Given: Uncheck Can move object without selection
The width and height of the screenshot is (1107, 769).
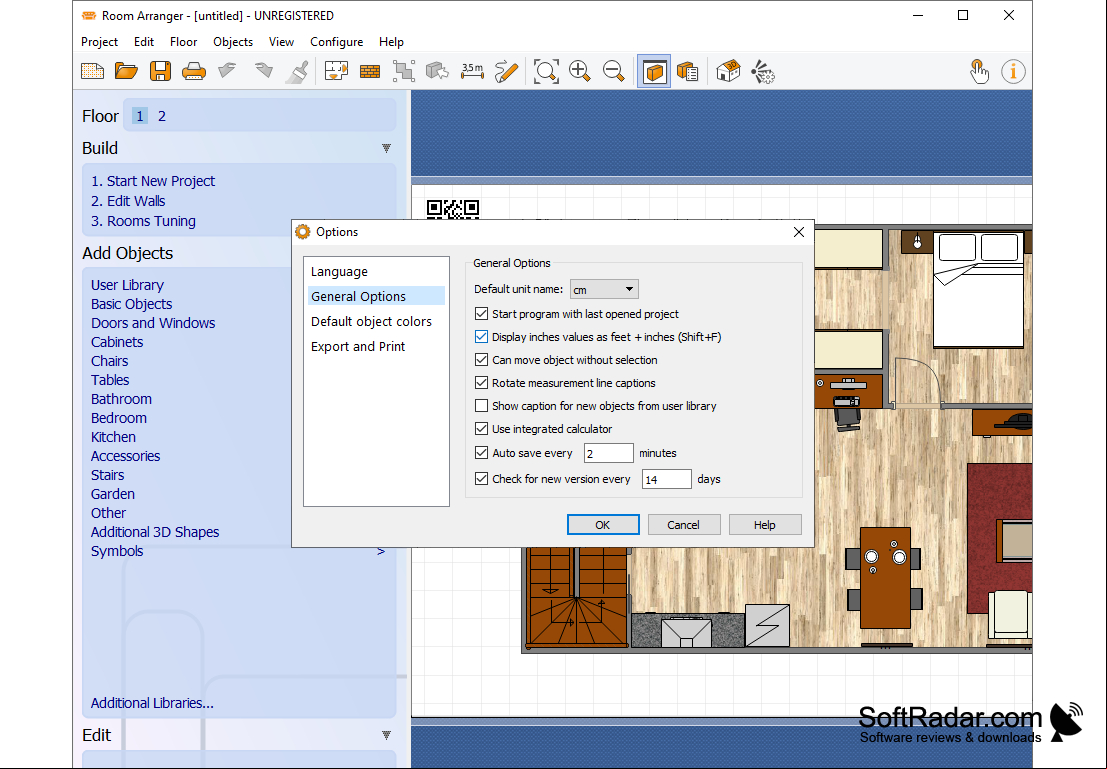Looking at the screenshot, I should [481, 359].
